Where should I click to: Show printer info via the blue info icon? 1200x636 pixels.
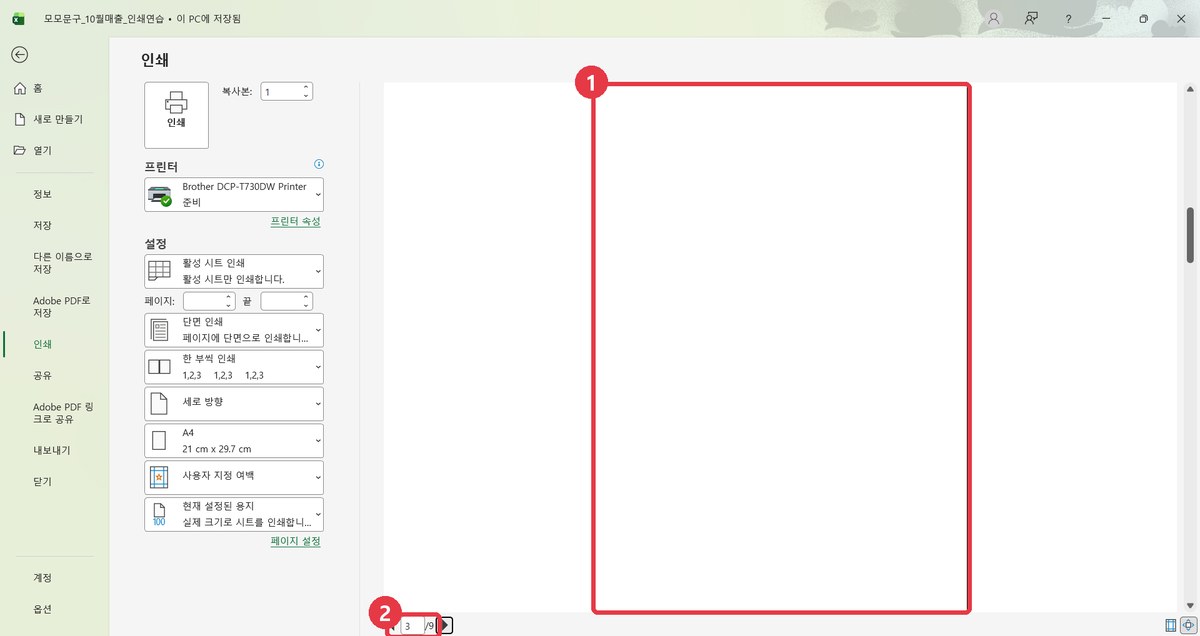319,164
